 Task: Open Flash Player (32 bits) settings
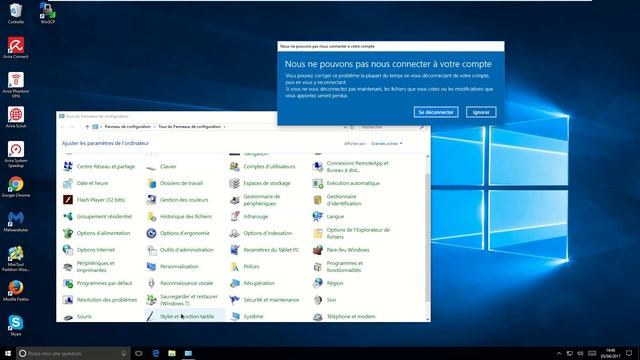coord(94,200)
